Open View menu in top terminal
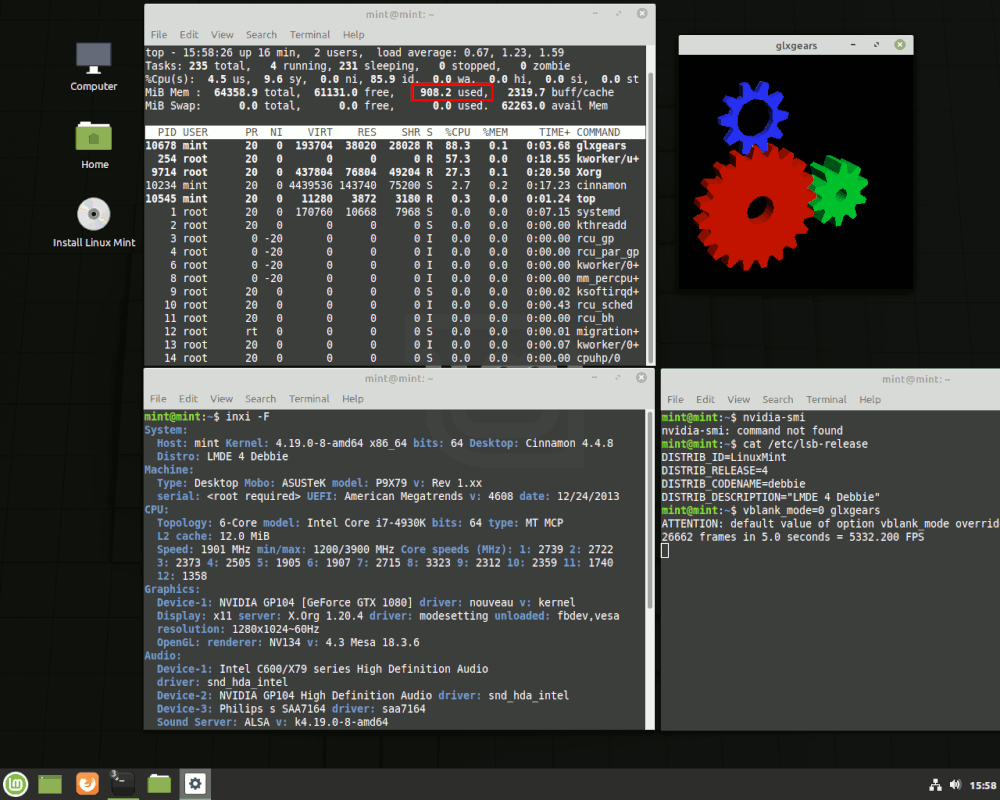The height and width of the screenshot is (800, 1000). click(x=222, y=34)
